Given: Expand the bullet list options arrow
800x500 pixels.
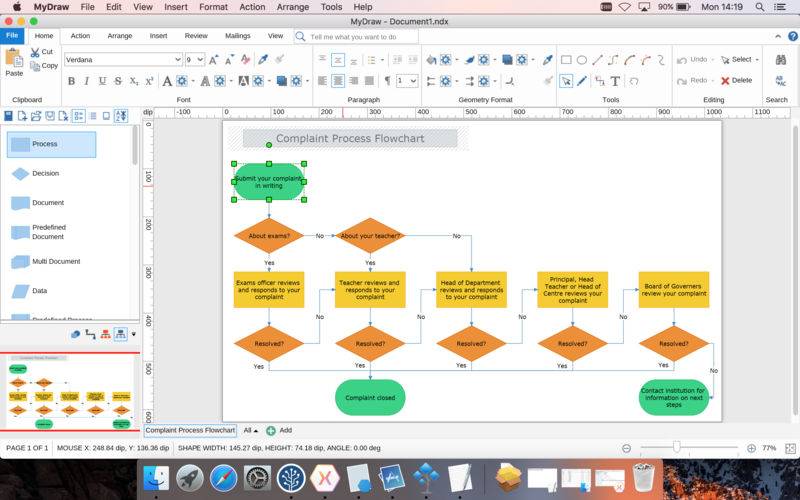Looking at the screenshot, I should (382, 60).
